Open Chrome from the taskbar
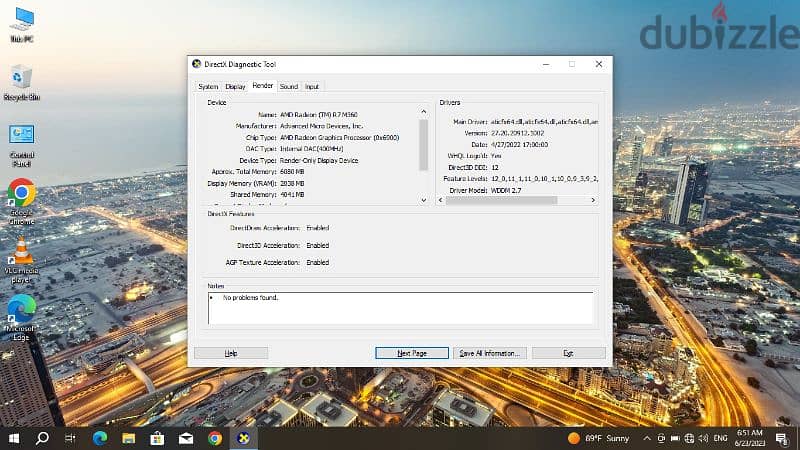The height and width of the screenshot is (450, 800). 215,438
